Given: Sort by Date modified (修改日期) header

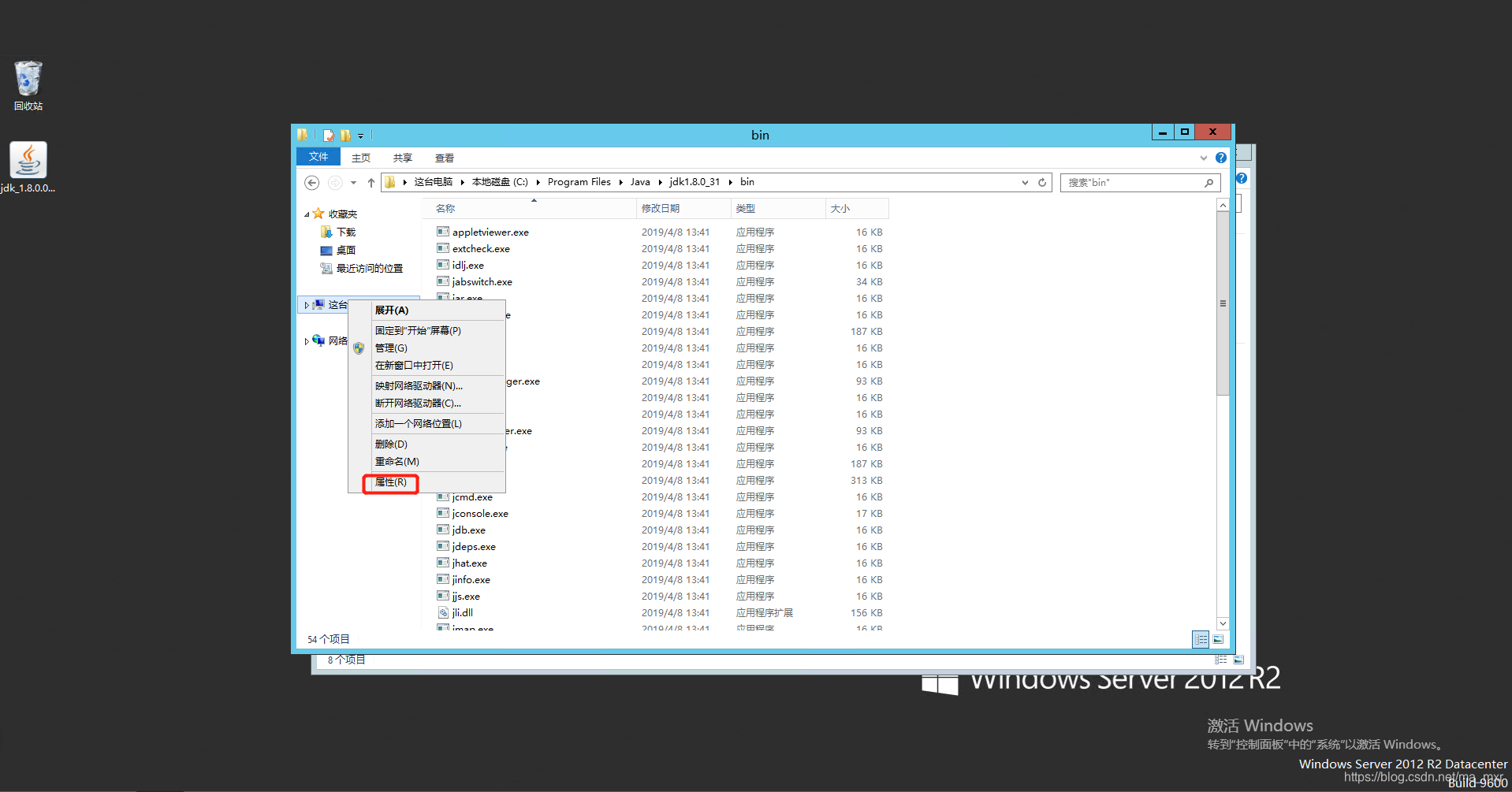Looking at the screenshot, I should point(683,208).
